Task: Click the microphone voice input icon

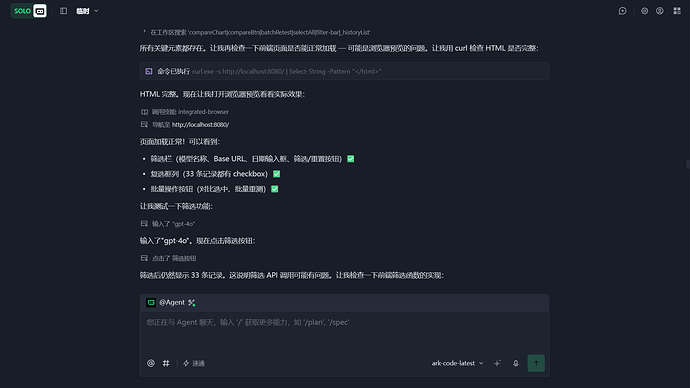Action: (x=516, y=363)
